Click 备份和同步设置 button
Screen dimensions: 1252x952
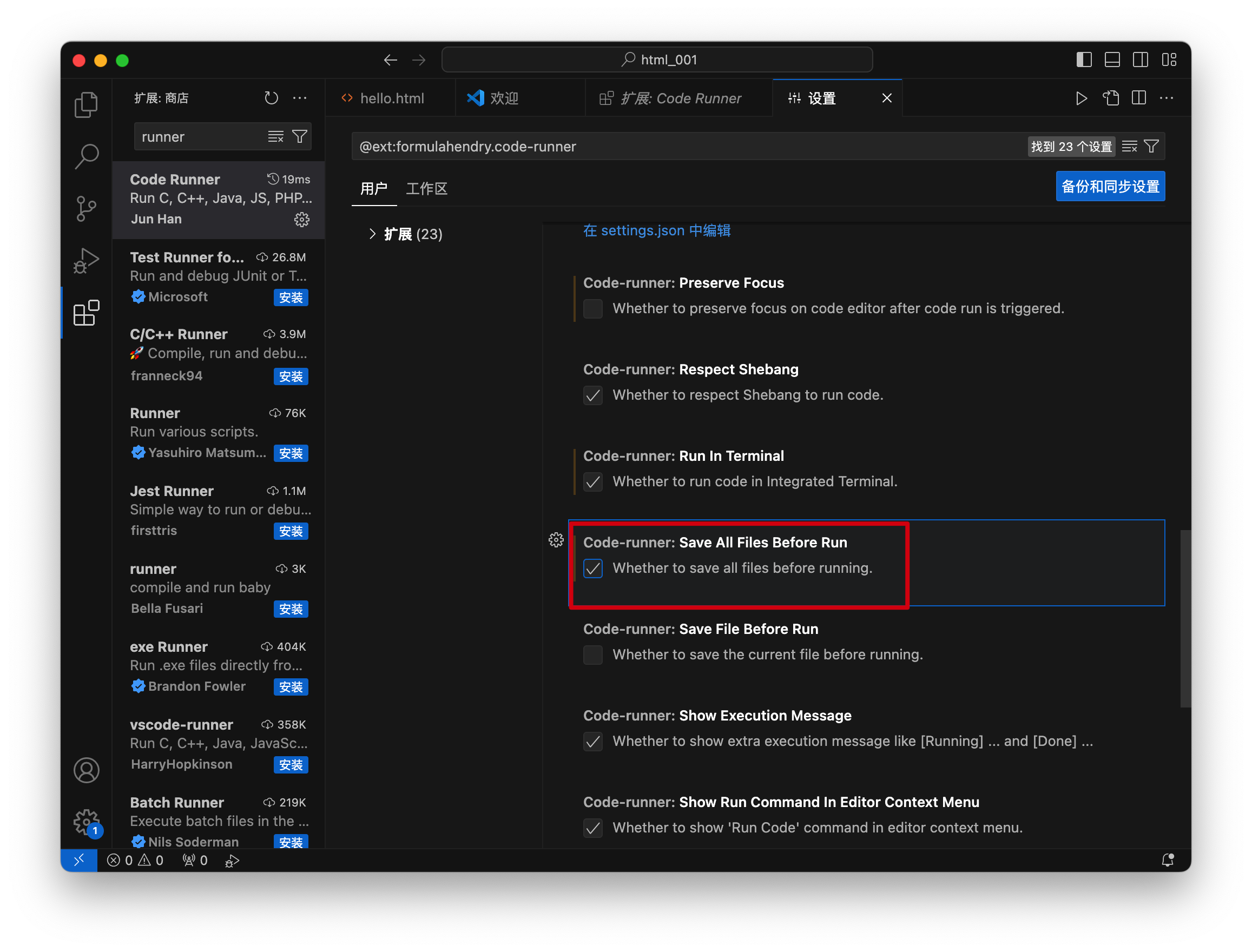coord(1110,187)
